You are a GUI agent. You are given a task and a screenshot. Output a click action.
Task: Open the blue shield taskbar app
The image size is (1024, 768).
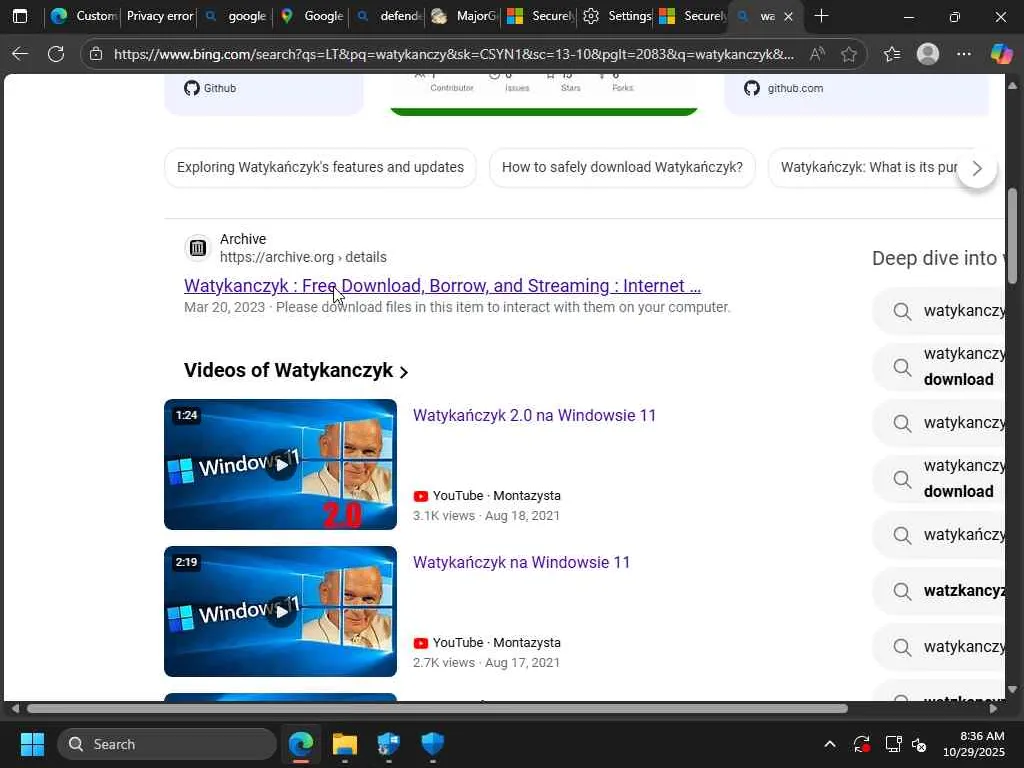[x=432, y=744]
